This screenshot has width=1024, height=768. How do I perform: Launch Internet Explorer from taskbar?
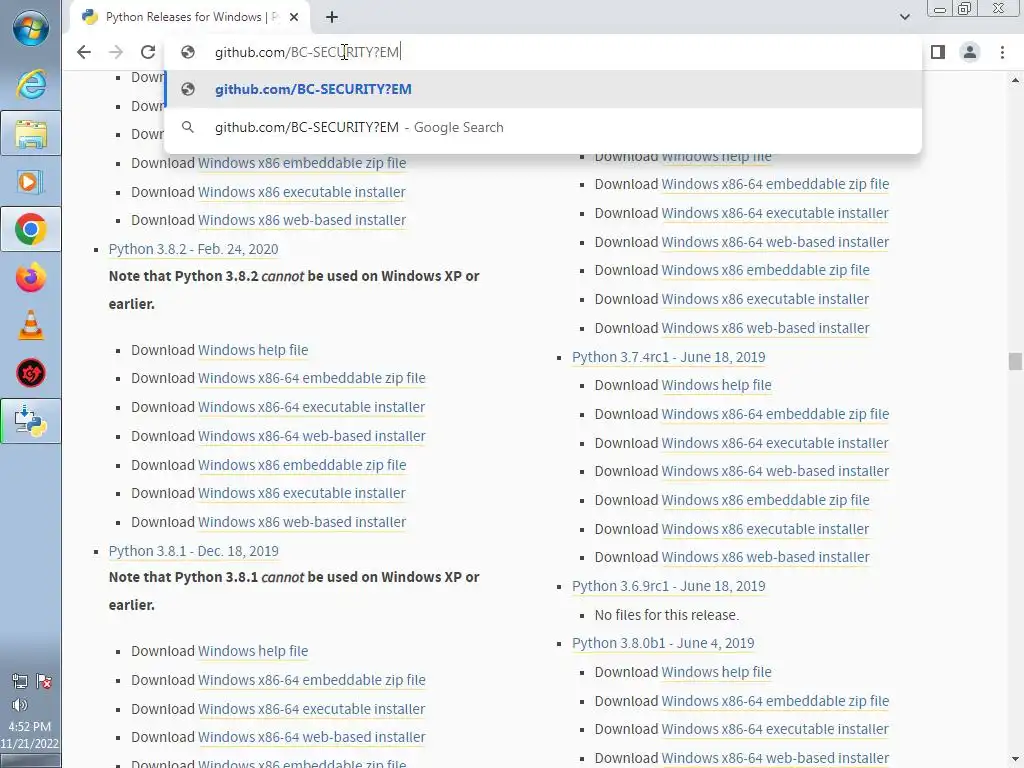[31, 85]
